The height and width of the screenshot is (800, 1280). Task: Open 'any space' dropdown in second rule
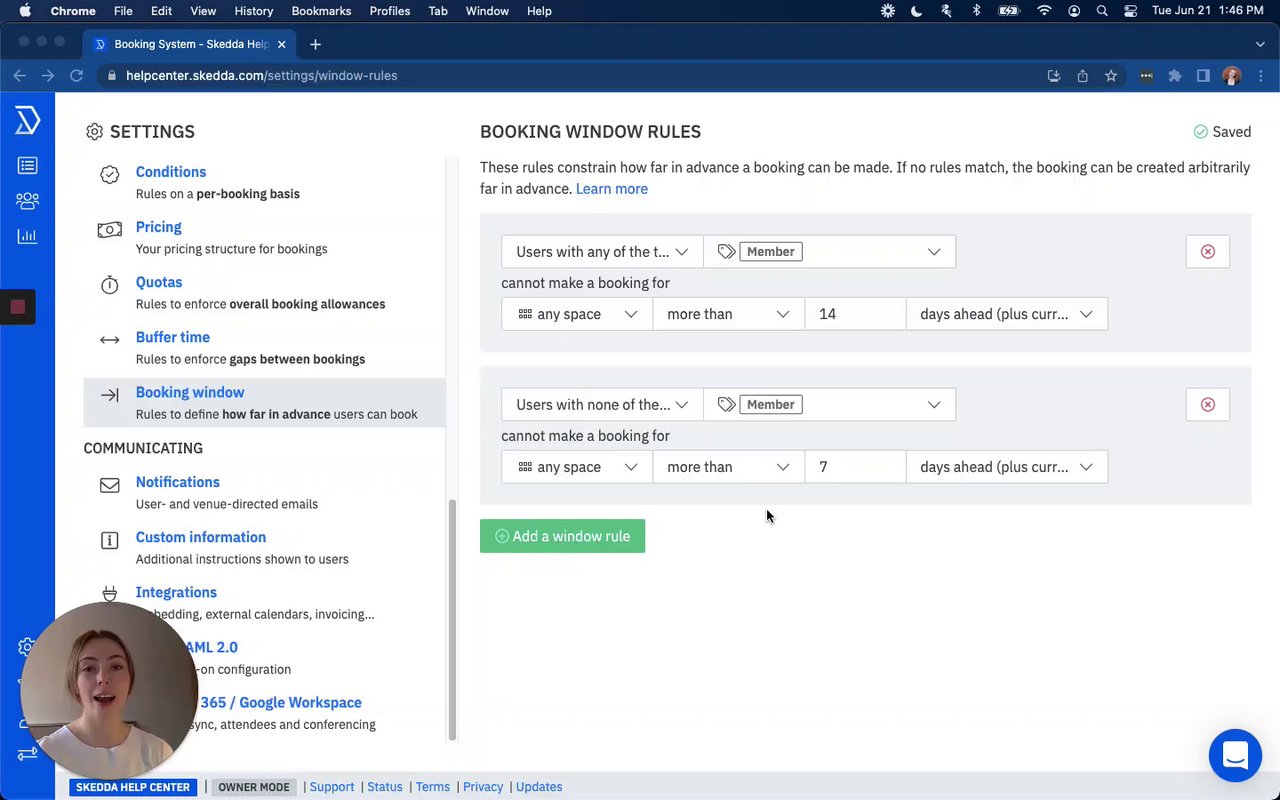click(577, 467)
